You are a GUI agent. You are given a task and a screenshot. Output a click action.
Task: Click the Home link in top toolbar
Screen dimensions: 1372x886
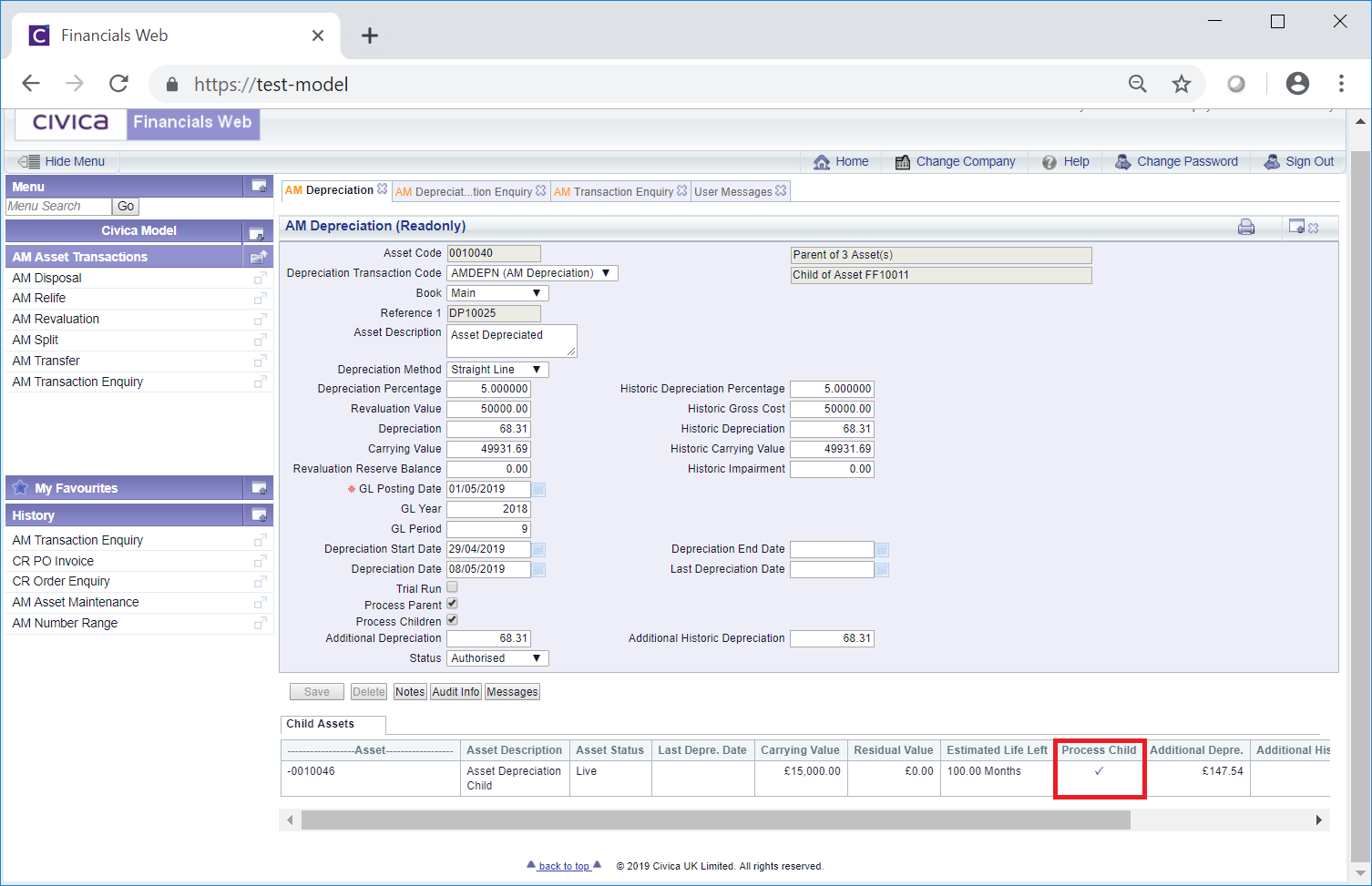pyautogui.click(x=841, y=161)
